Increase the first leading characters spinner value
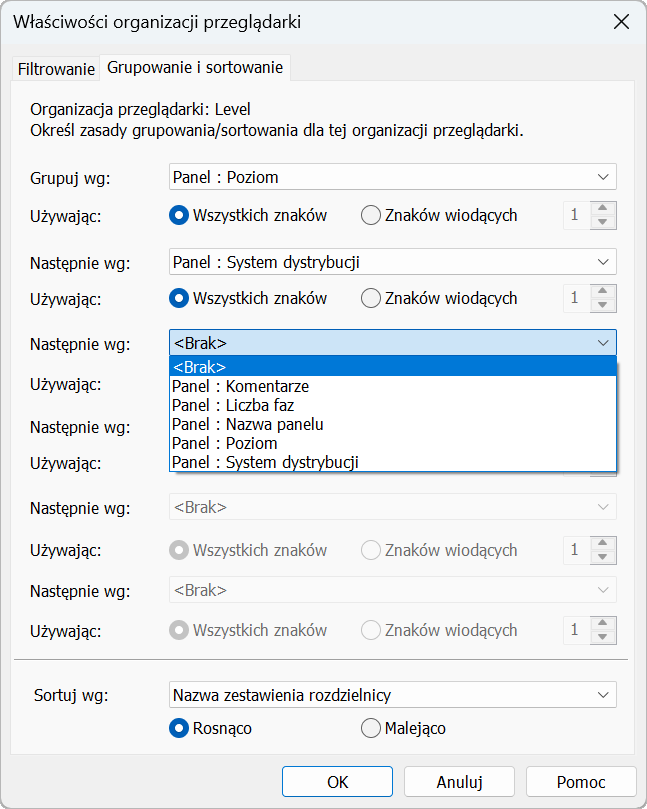This screenshot has width=647, height=809. coord(603,208)
